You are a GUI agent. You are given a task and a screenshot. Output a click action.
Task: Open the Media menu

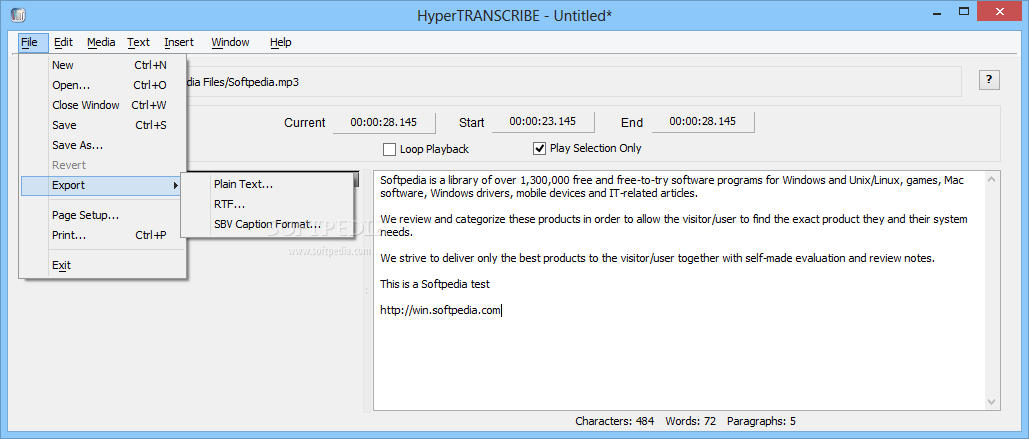coord(101,43)
